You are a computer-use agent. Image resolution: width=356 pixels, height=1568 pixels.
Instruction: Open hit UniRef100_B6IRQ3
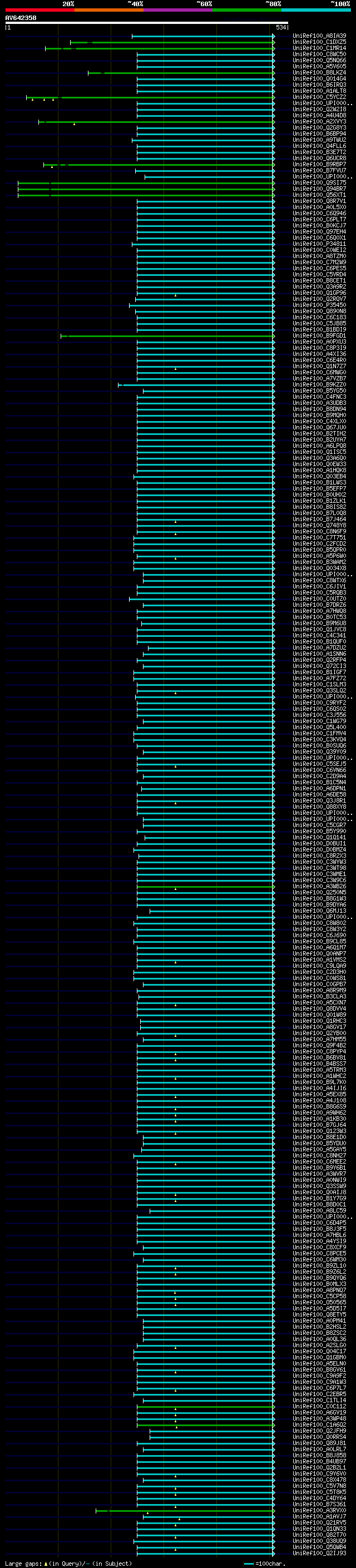click(x=319, y=85)
